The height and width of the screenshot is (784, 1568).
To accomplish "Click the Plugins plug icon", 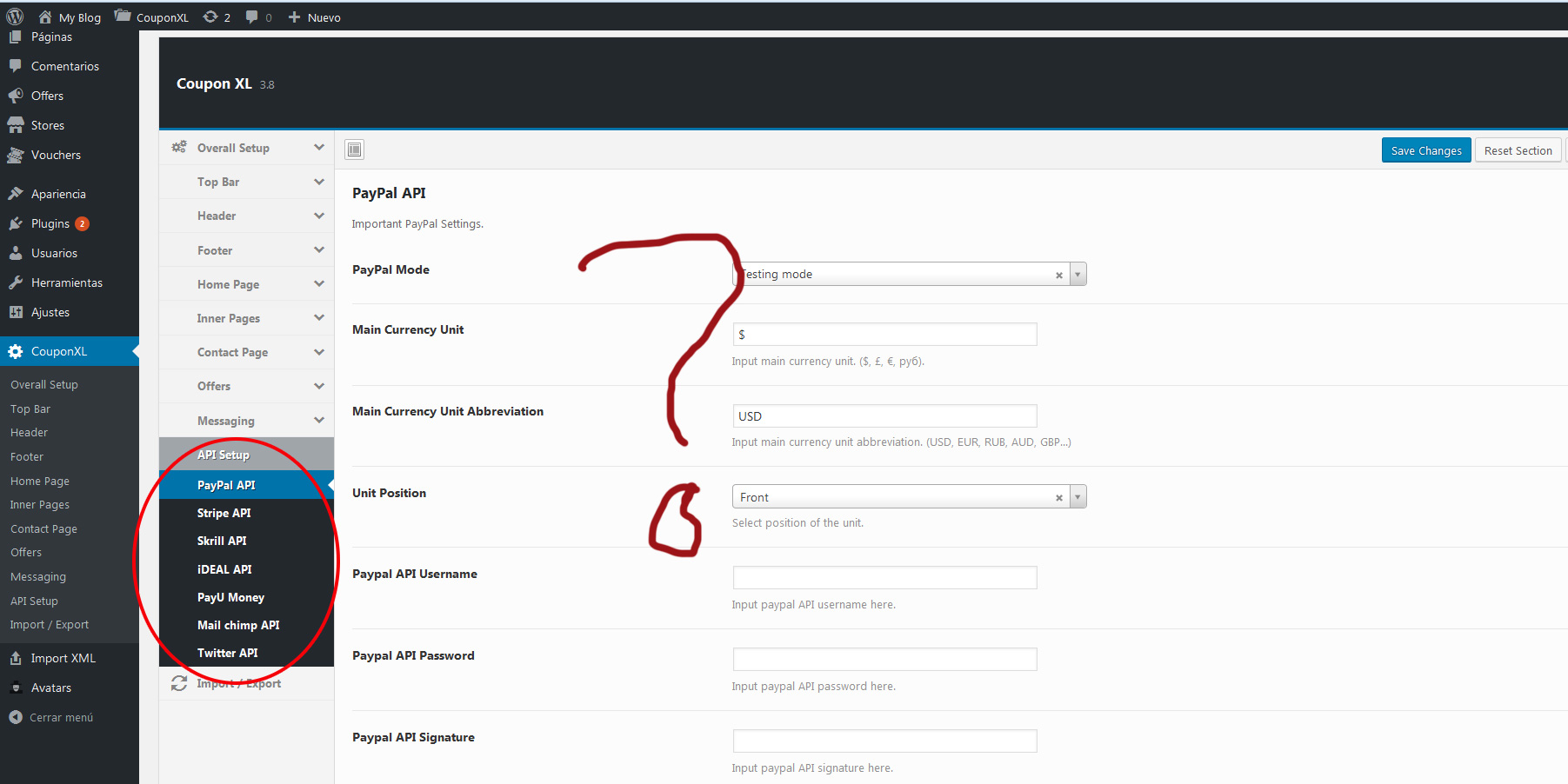I will click(x=16, y=223).
